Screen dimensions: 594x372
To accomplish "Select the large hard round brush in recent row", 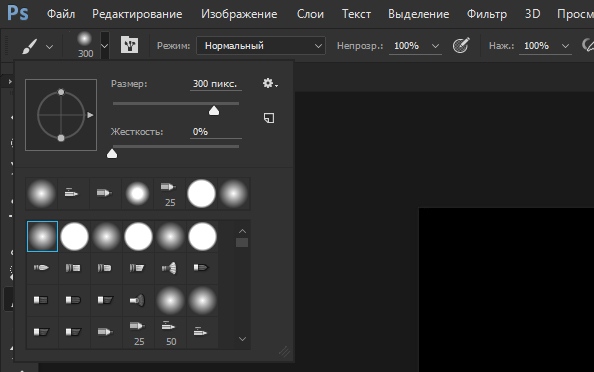I will 202,194.
